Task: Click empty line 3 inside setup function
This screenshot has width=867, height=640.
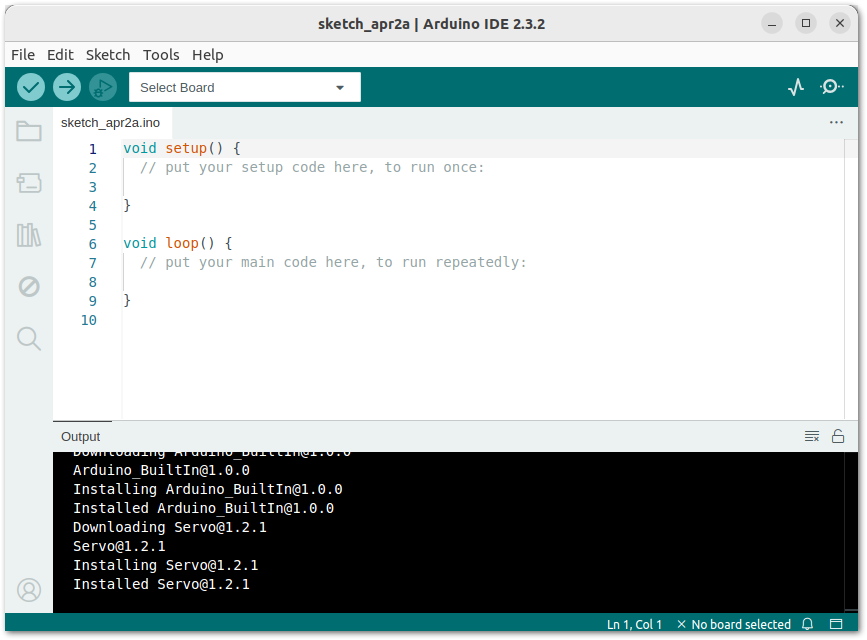Action: pyautogui.click(x=481, y=187)
